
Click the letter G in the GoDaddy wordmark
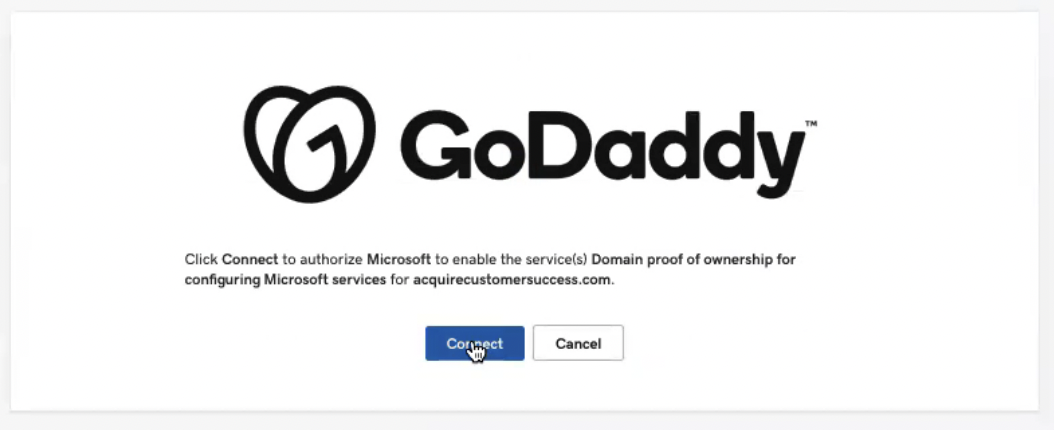pyautogui.click(x=436, y=144)
